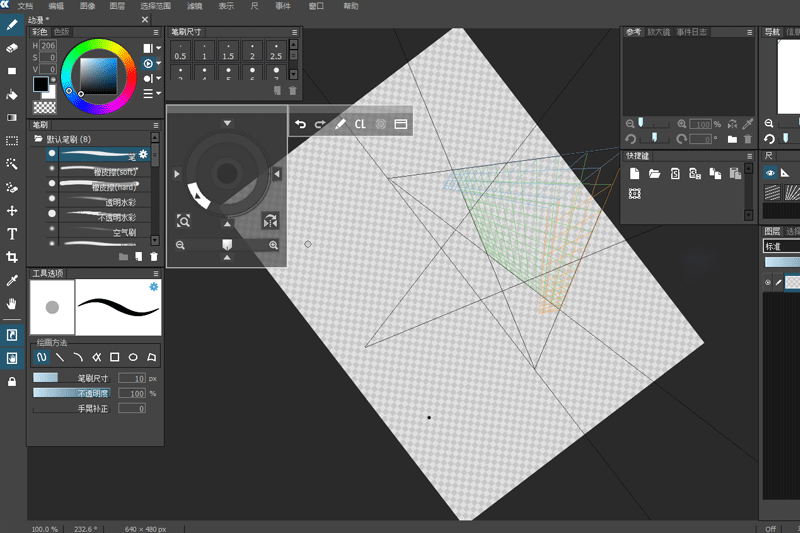Open the shortcuts panel hamburger menu
The height and width of the screenshot is (533, 800).
pyautogui.click(x=749, y=156)
